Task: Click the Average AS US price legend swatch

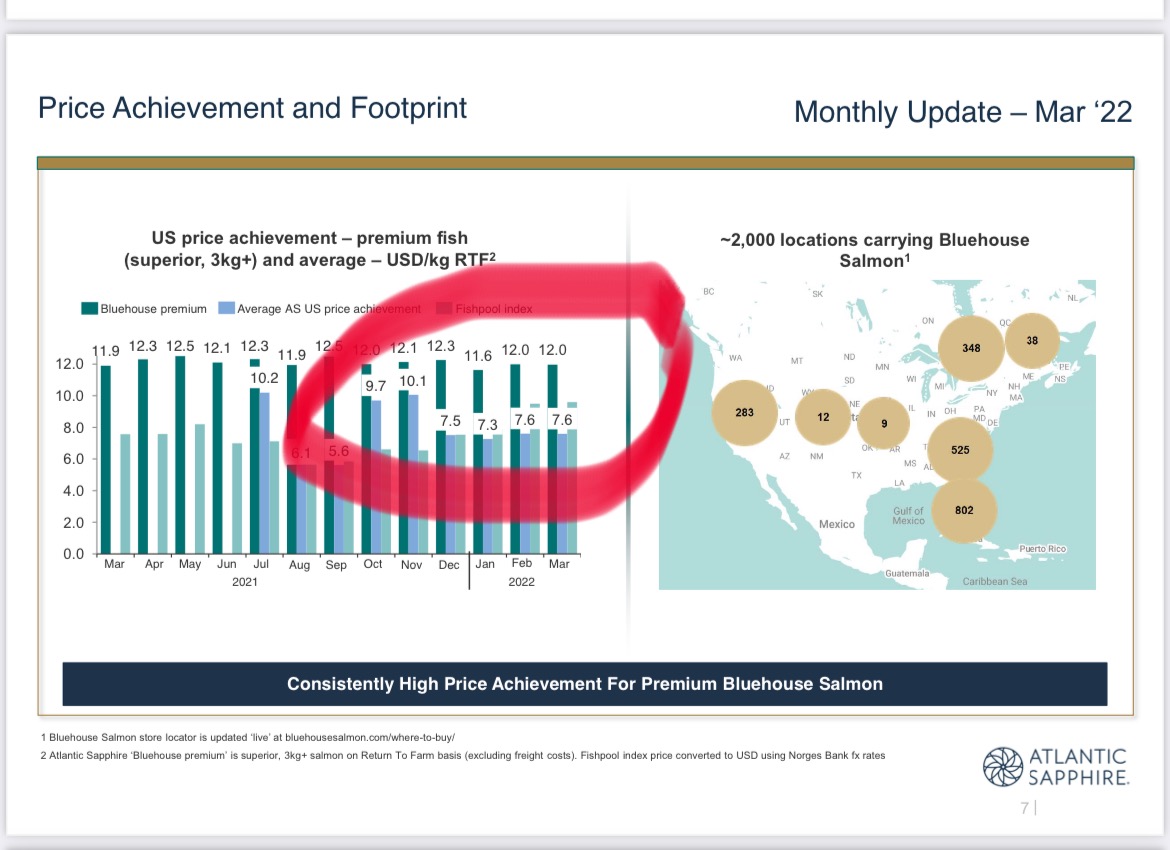Action: tap(226, 308)
